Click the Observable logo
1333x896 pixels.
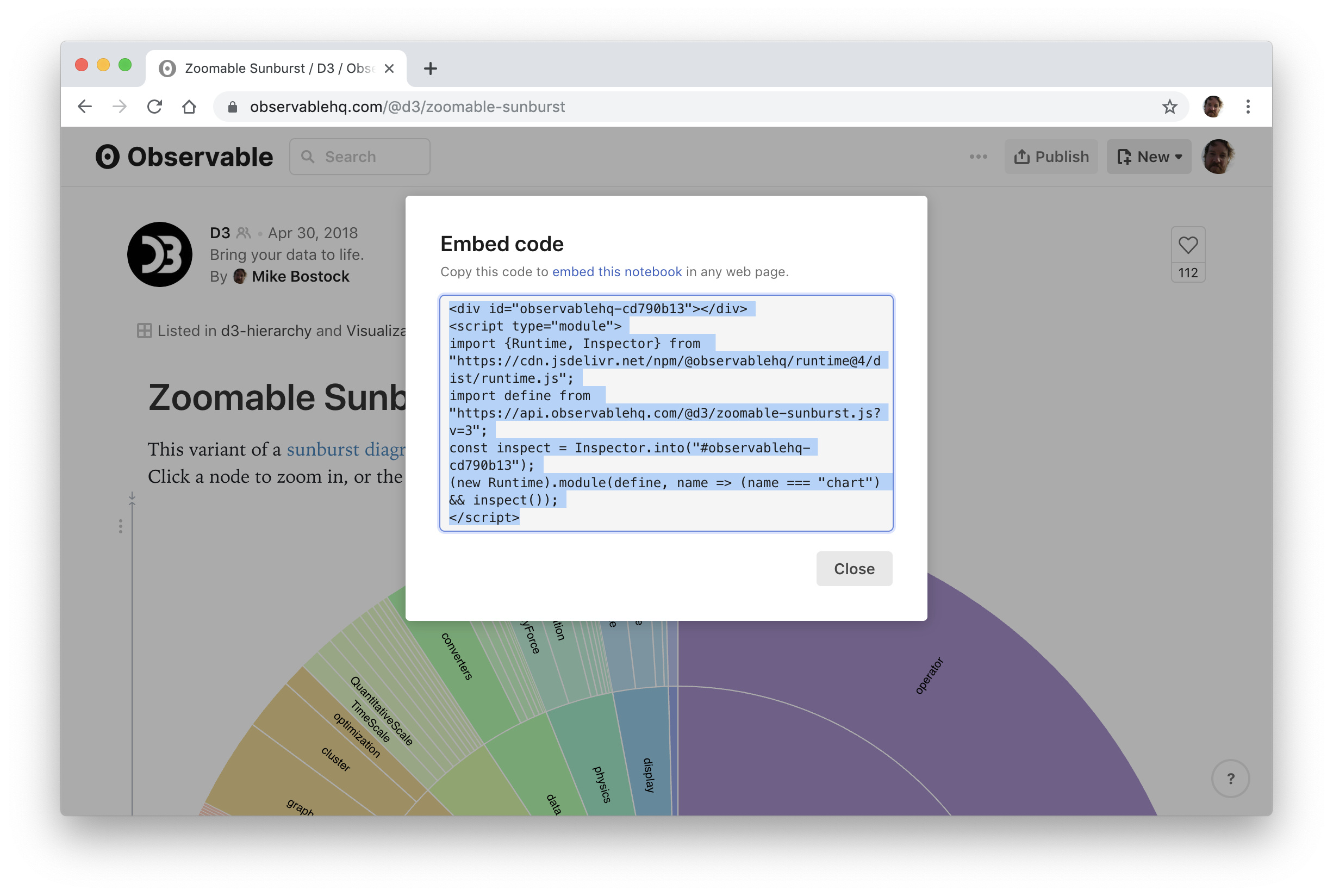[184, 157]
